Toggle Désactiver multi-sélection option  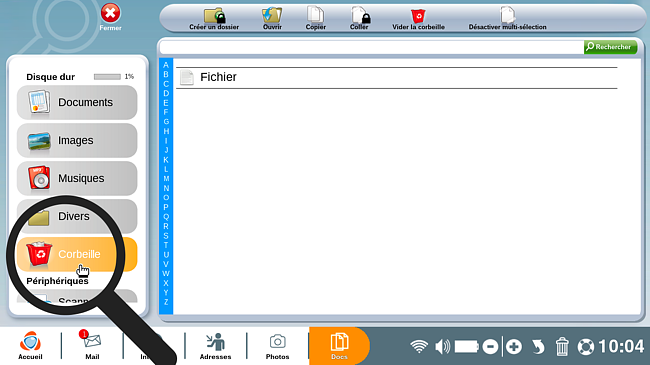point(507,19)
